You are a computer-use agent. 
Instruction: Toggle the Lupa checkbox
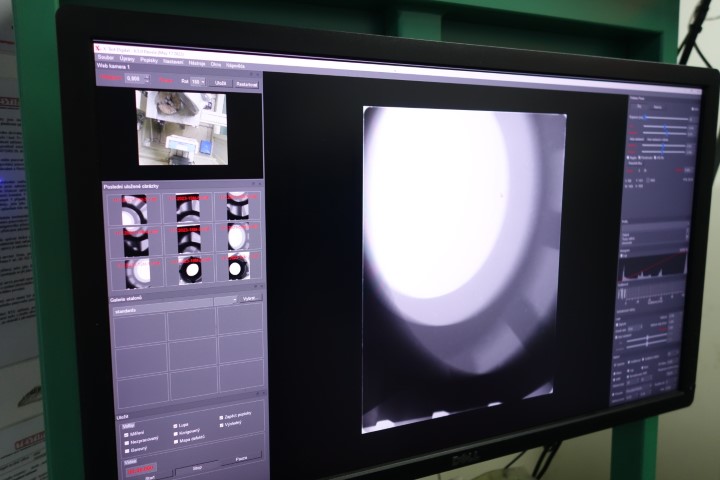point(176,425)
